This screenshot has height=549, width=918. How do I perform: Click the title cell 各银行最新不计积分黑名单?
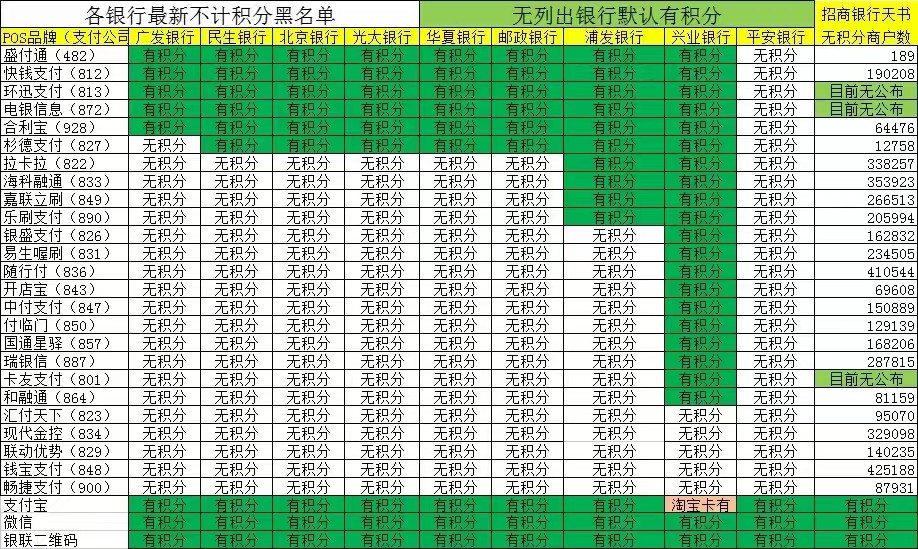(x=210, y=14)
